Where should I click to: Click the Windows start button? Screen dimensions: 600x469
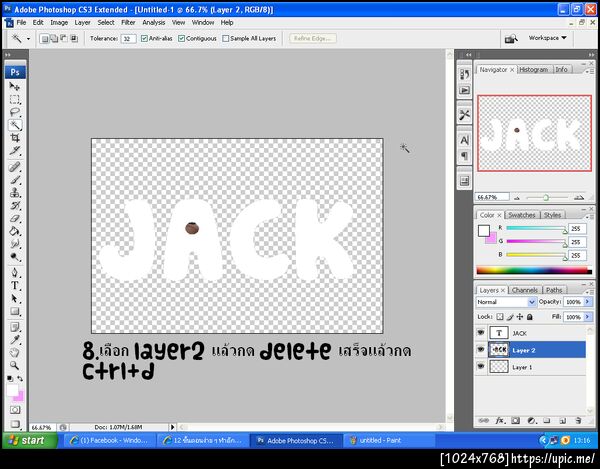pos(30,440)
